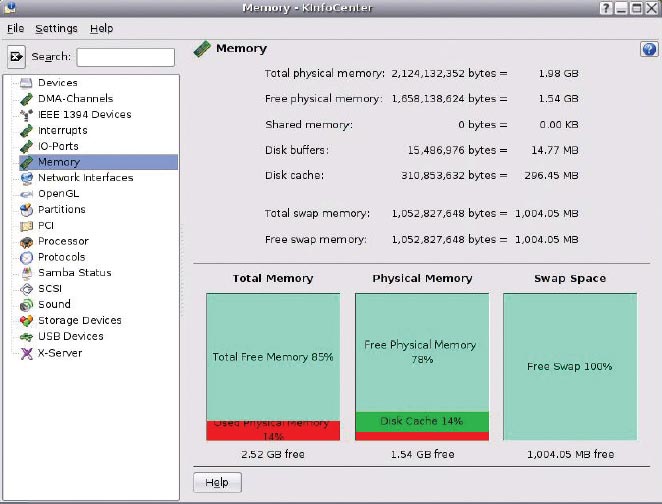Click the Sound speaker icon
The width and height of the screenshot is (662, 504).
pyautogui.click(x=26, y=305)
